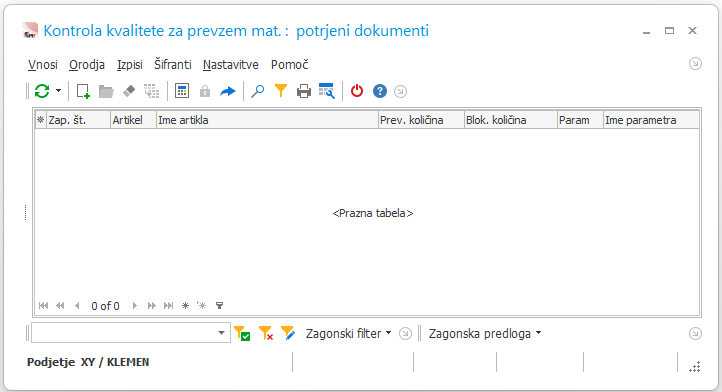Click the green refresh icon
Screen dimensions: 722x392
point(42,91)
